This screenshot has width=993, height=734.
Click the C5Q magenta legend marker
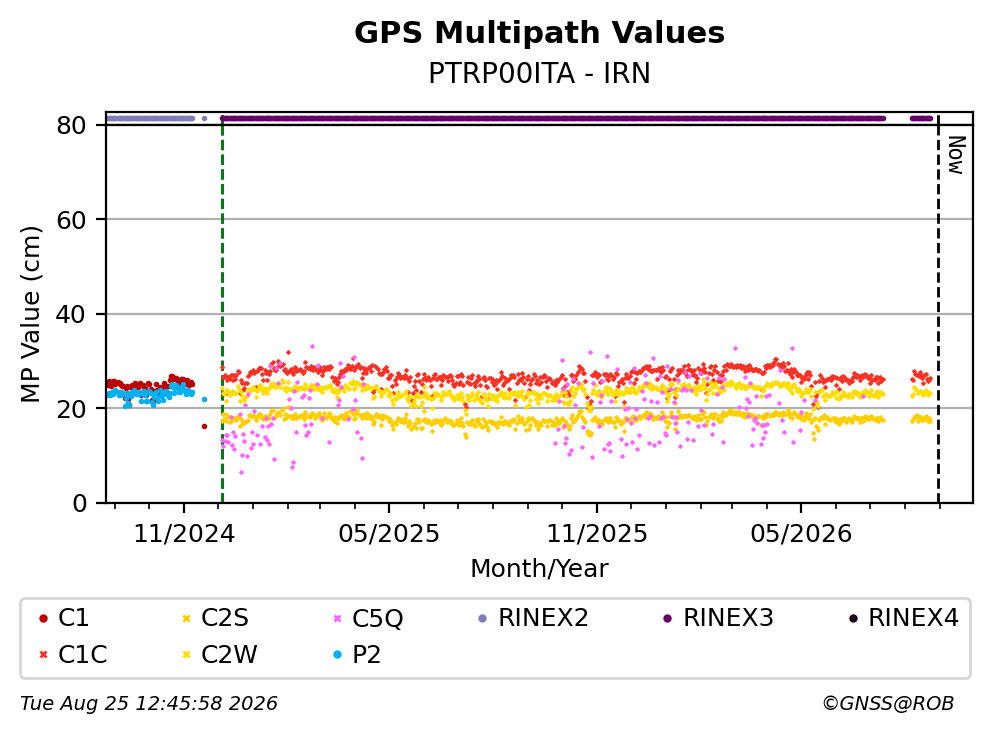338,618
